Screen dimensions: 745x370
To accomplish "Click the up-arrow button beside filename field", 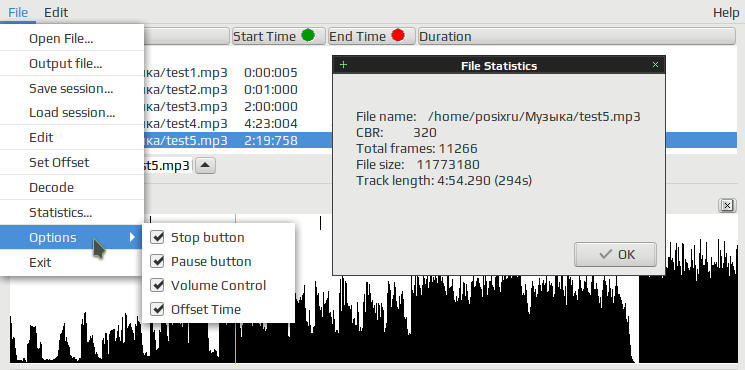I will point(205,166).
